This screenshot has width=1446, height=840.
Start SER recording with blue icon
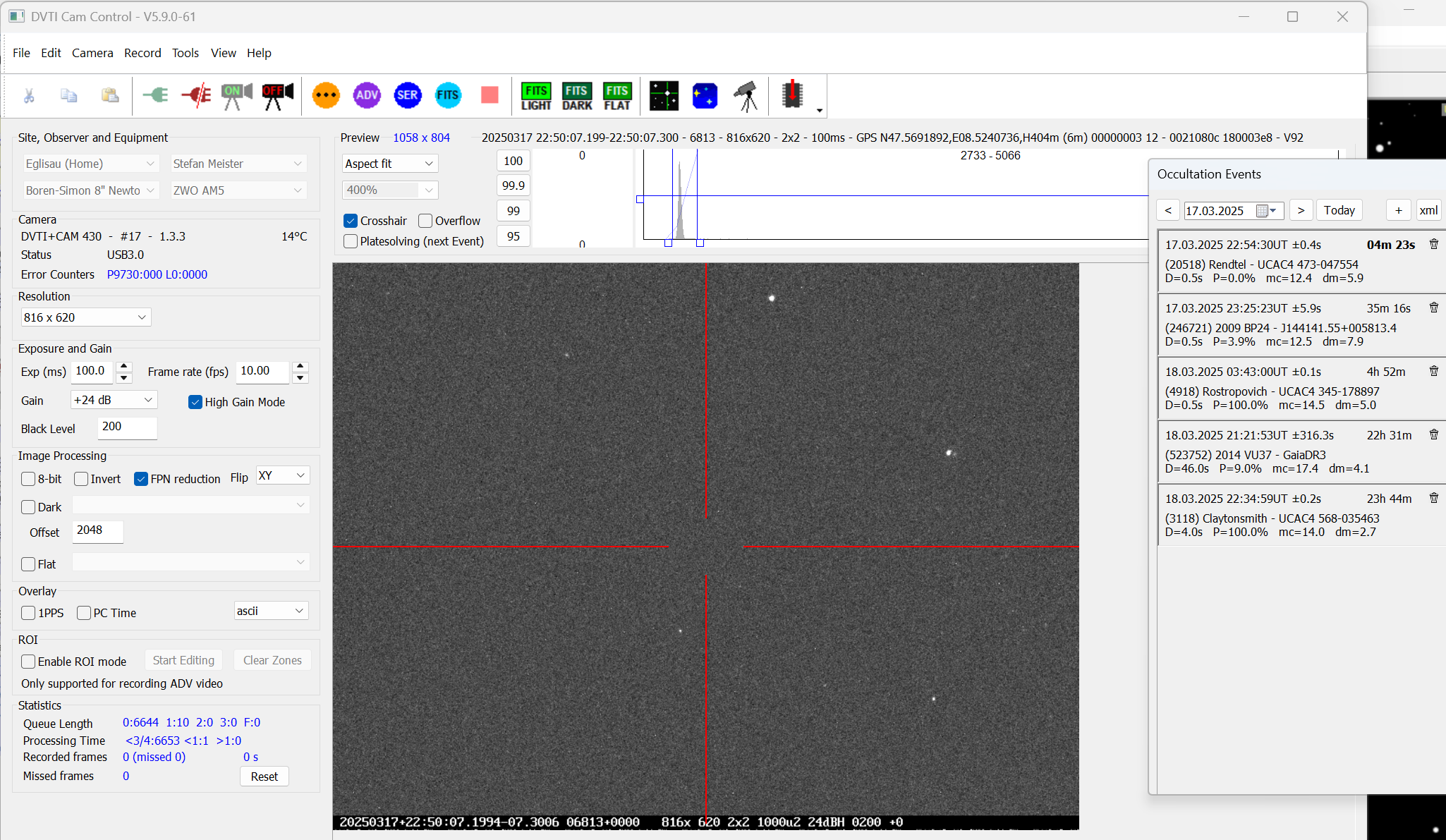(408, 95)
